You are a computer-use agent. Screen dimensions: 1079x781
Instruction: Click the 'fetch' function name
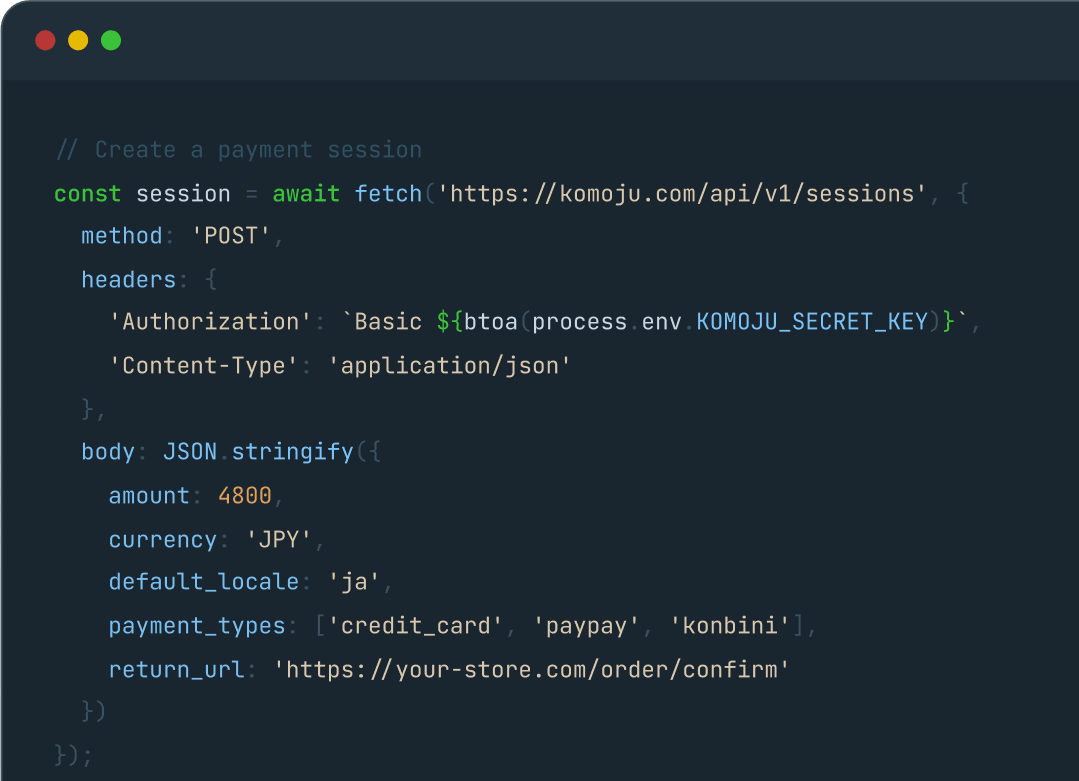tap(388, 193)
